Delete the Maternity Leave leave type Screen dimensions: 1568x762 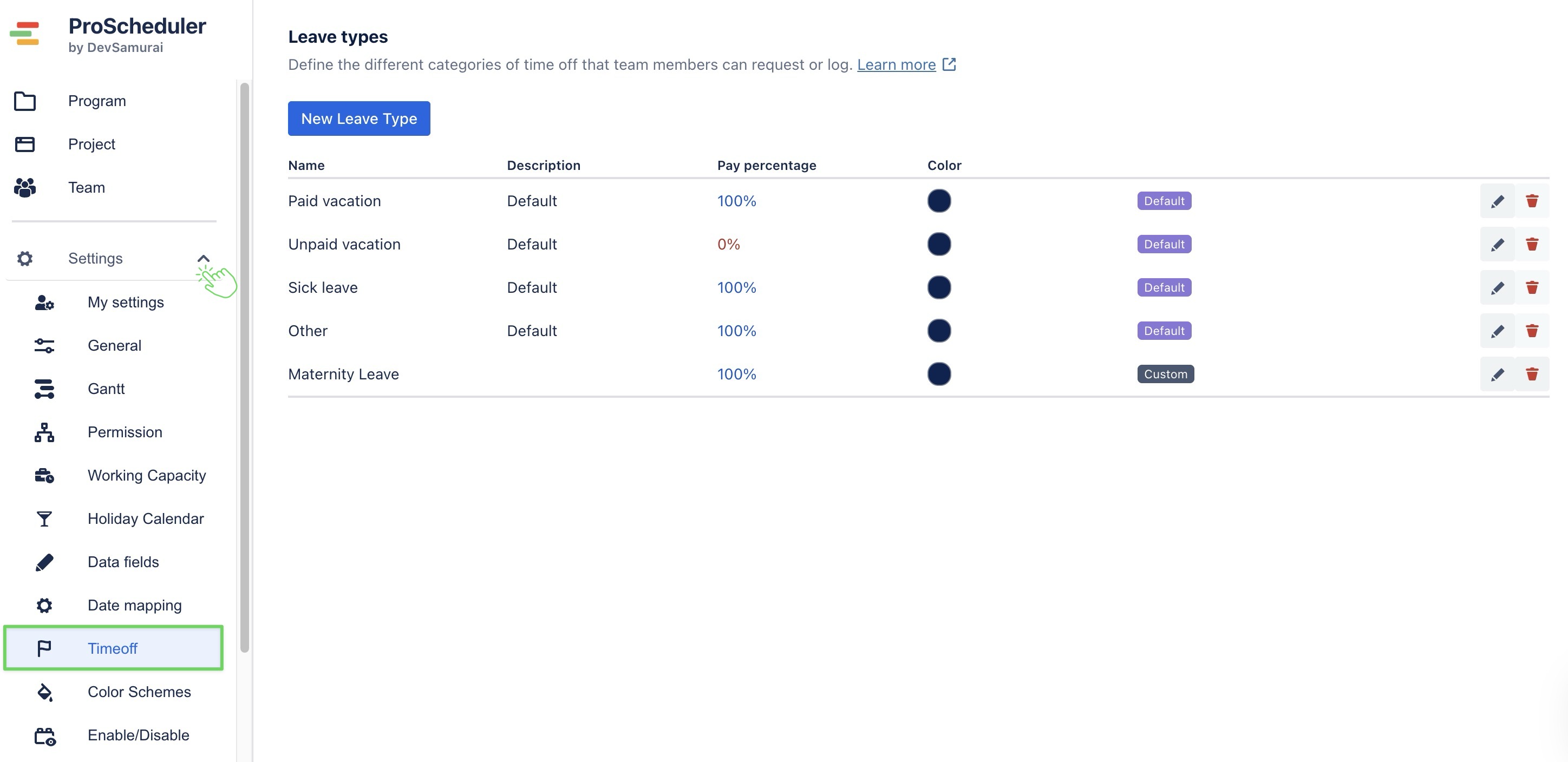1532,374
